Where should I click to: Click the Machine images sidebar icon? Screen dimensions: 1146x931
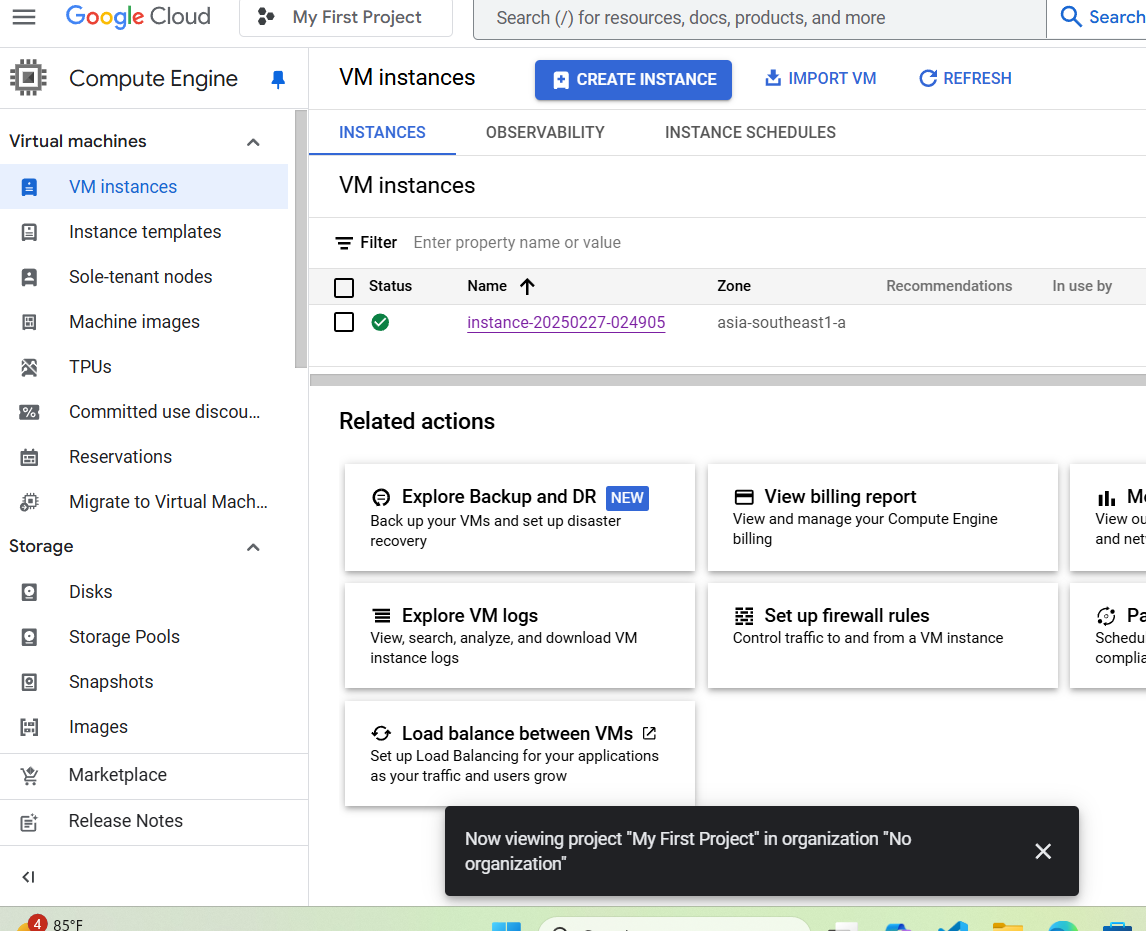pyautogui.click(x=29, y=322)
